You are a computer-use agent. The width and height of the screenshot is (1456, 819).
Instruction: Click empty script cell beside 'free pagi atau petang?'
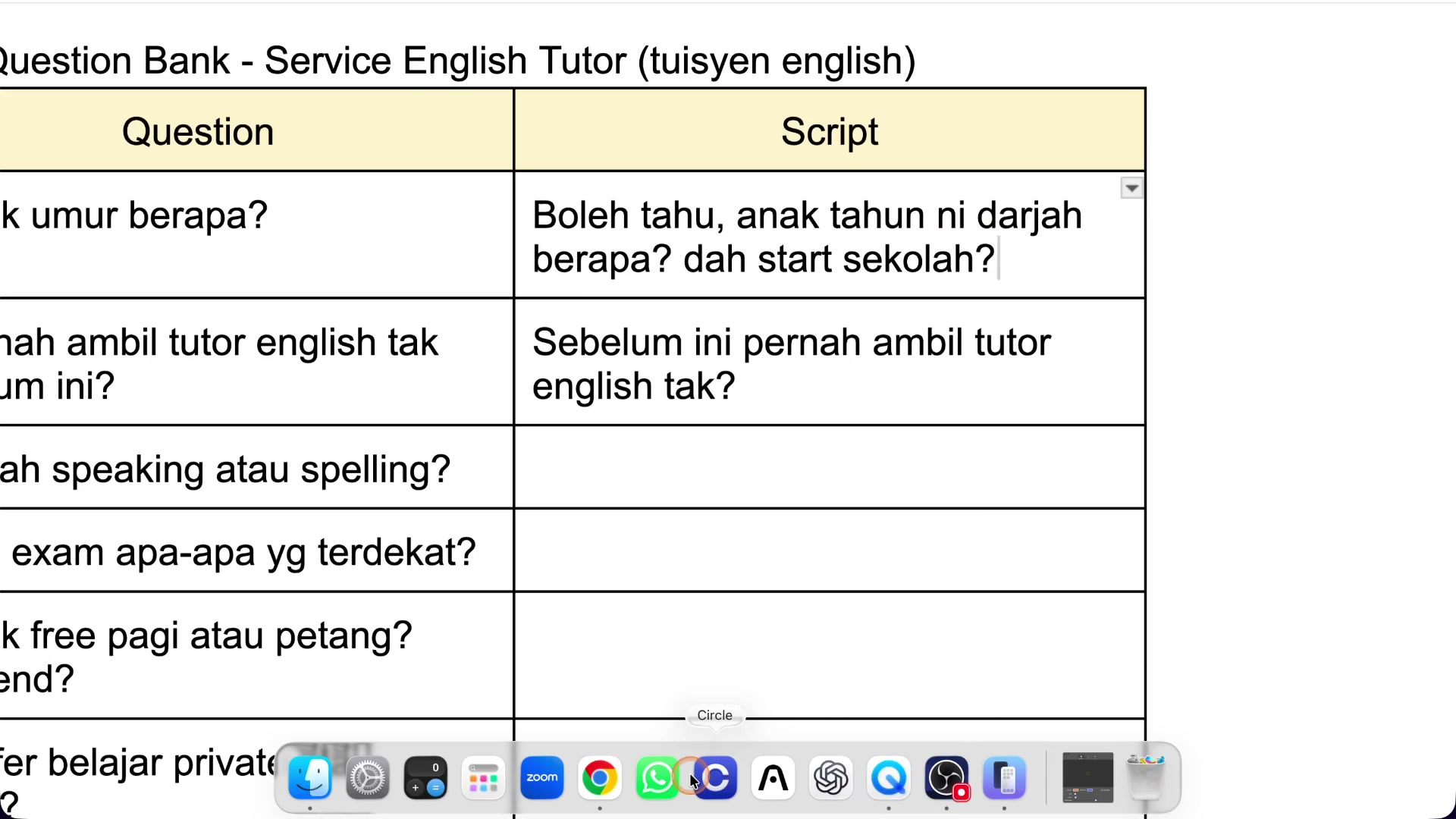830,656
